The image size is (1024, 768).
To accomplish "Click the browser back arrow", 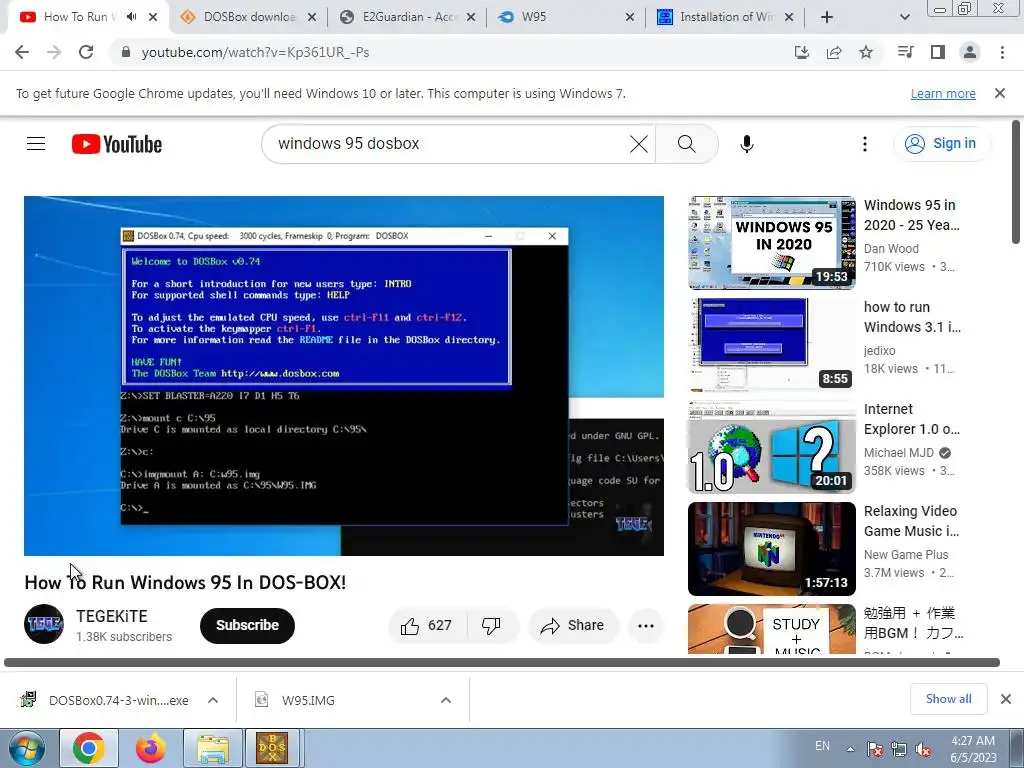I will coord(22,52).
